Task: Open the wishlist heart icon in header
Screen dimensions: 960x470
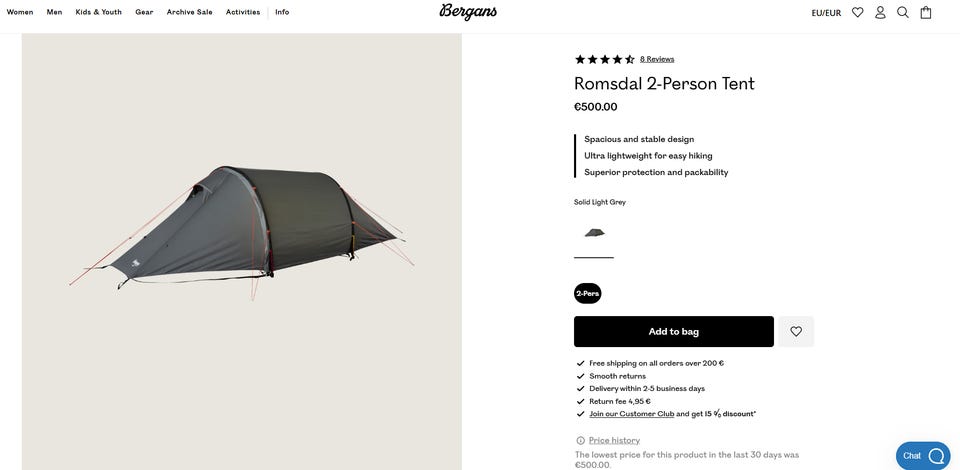Action: point(858,12)
